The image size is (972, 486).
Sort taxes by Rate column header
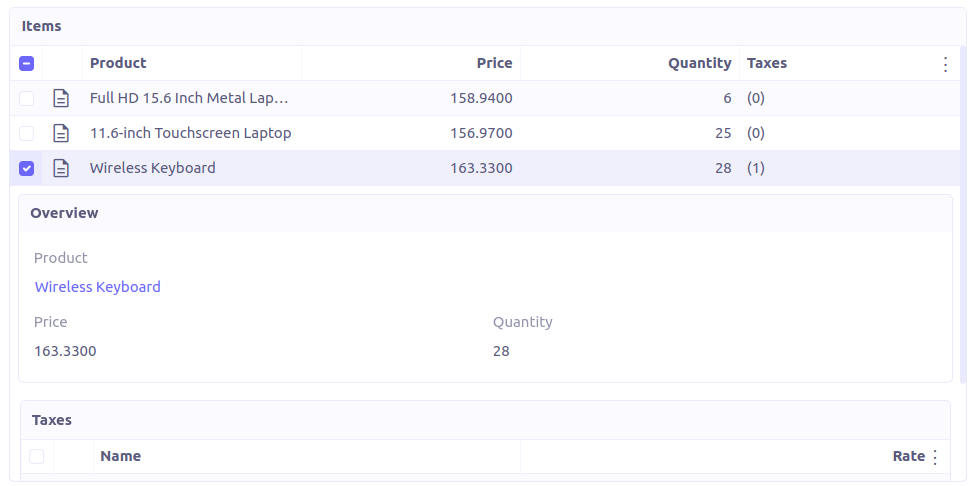click(x=908, y=456)
